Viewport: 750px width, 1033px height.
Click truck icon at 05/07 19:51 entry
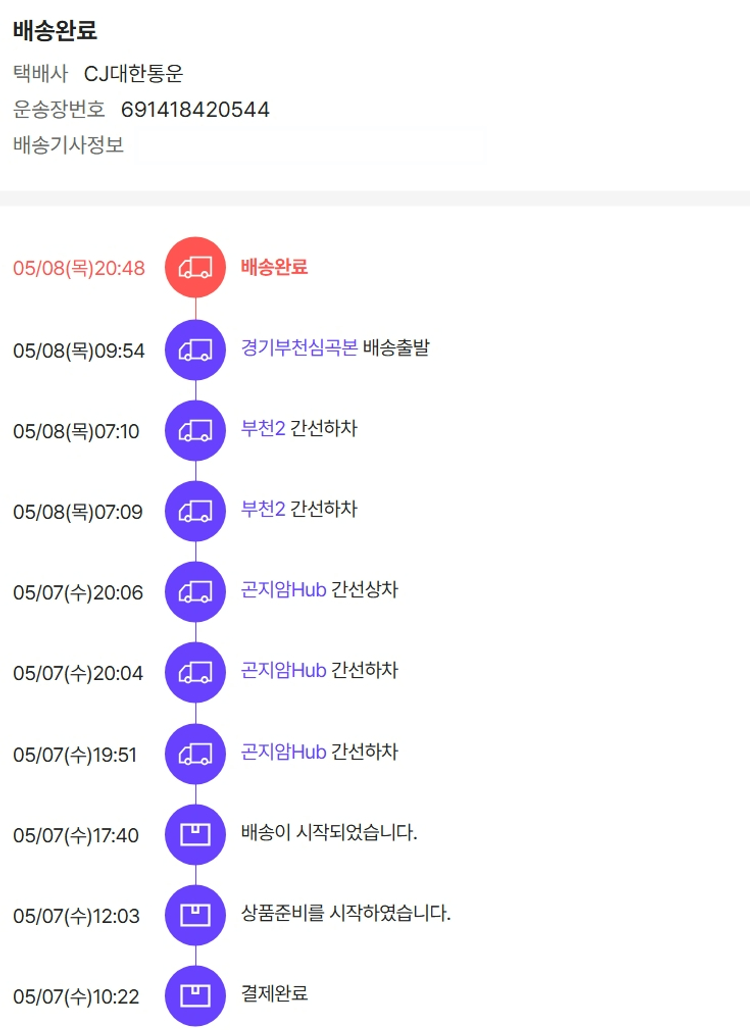(195, 754)
